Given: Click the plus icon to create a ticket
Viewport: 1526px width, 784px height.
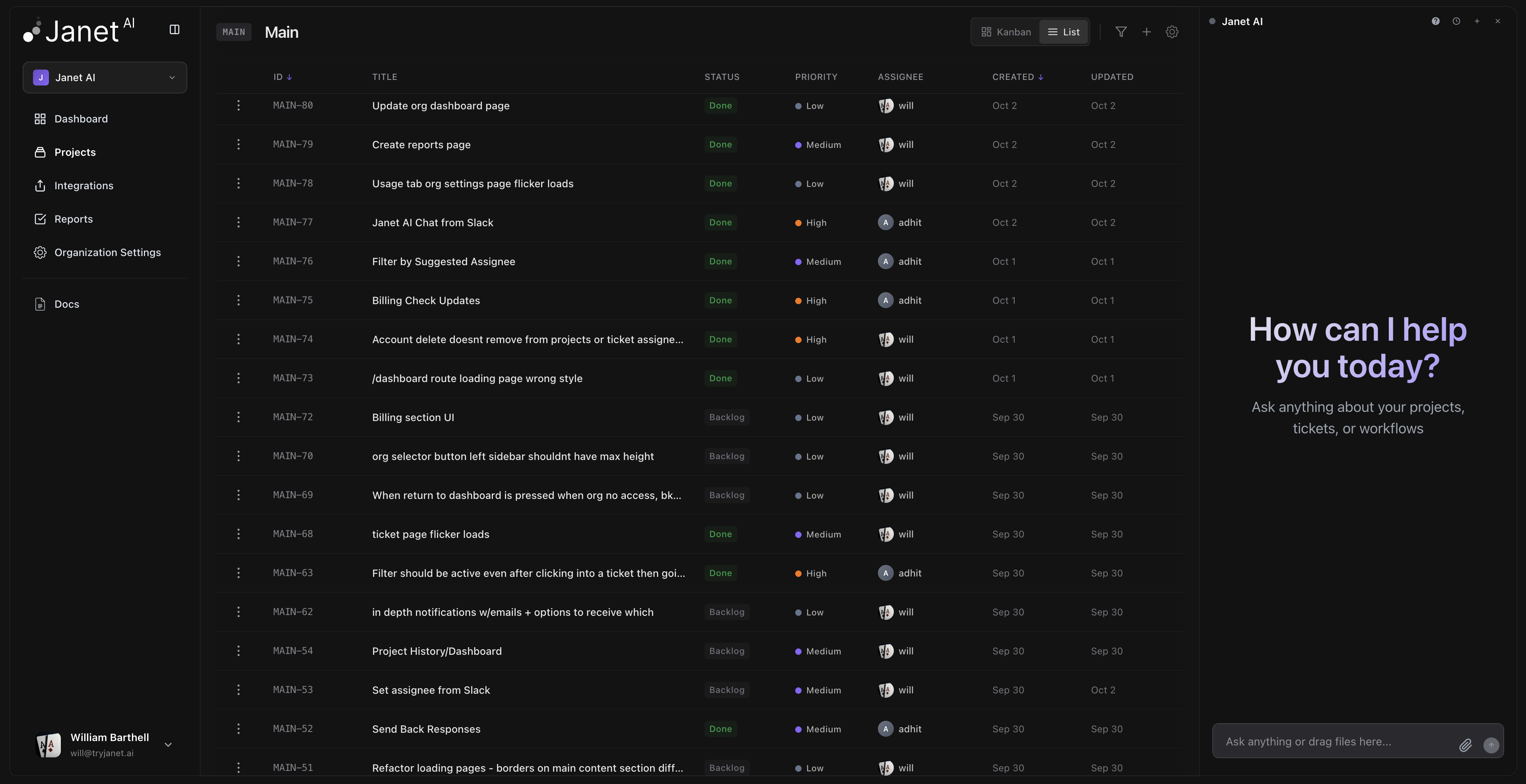Looking at the screenshot, I should 1147,32.
